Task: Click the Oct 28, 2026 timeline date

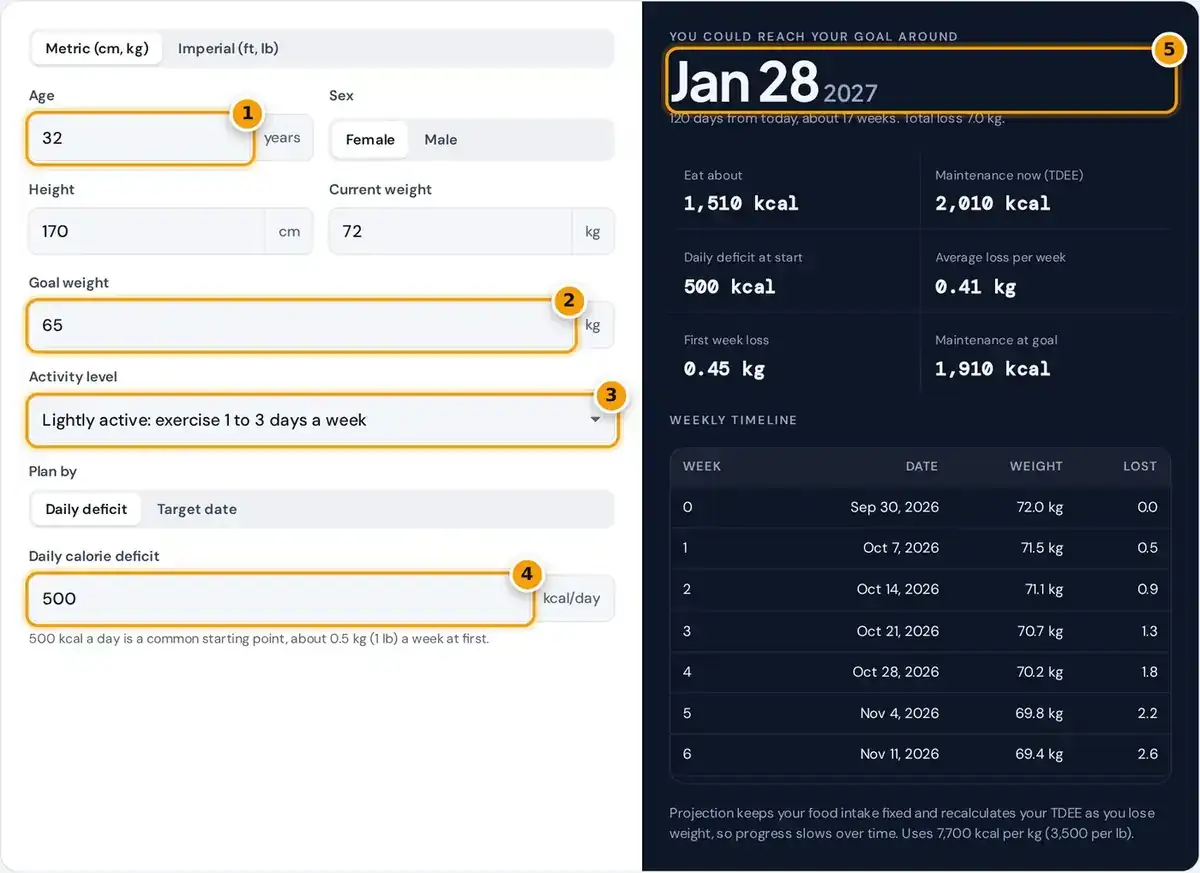Action: (895, 672)
